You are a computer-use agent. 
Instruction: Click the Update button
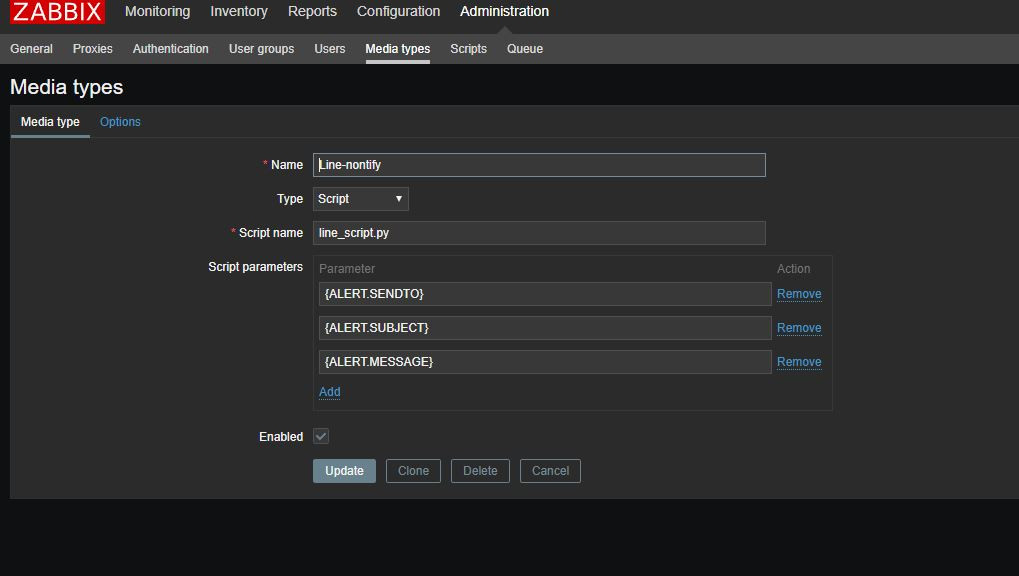tap(344, 471)
